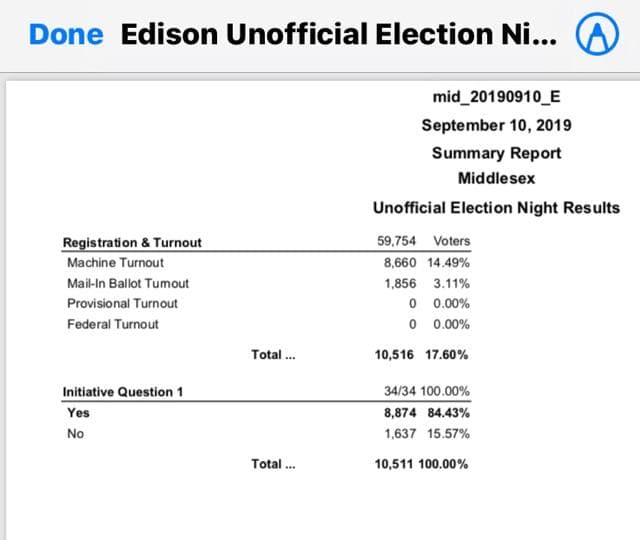Select the Provisional Turnout row label

click(122, 303)
